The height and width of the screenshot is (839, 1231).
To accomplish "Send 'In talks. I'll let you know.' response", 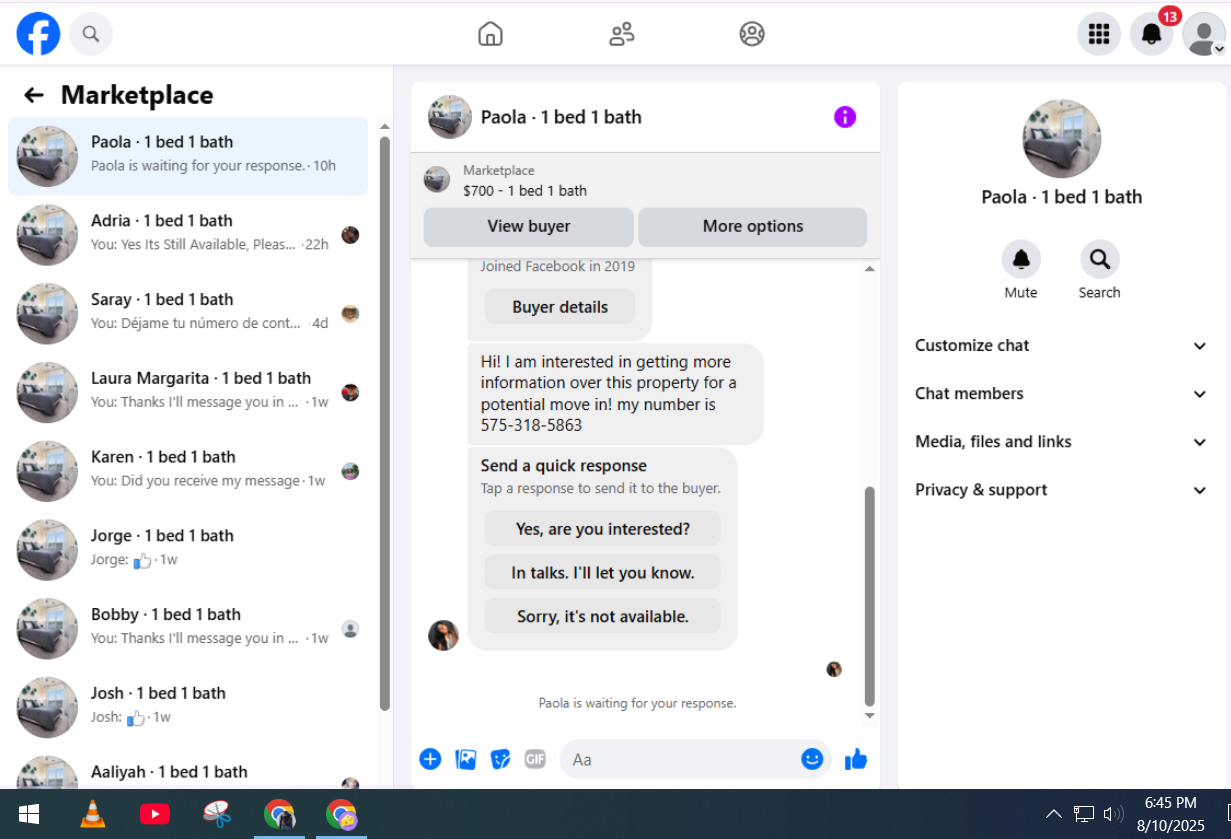I will (603, 573).
